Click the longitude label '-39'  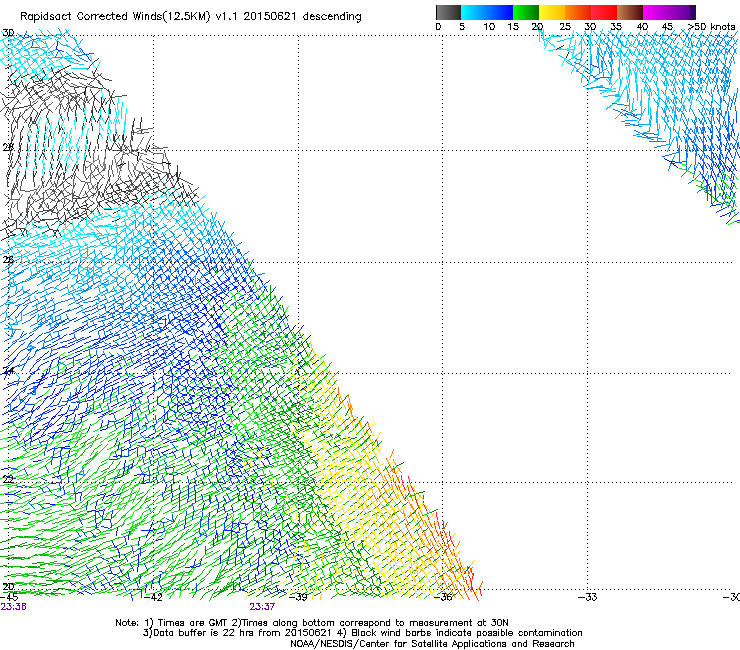[x=298, y=597]
